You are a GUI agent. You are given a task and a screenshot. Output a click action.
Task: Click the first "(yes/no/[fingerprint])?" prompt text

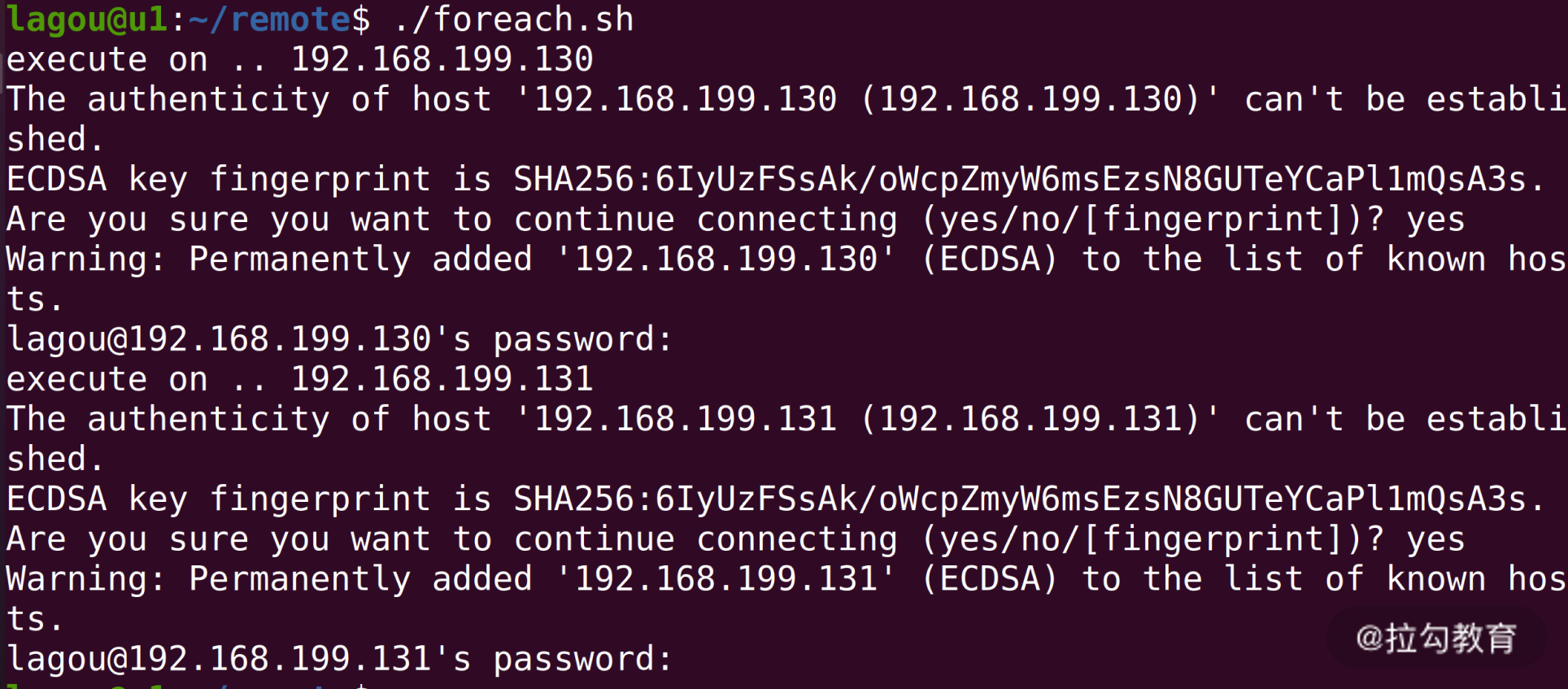[1152, 220]
